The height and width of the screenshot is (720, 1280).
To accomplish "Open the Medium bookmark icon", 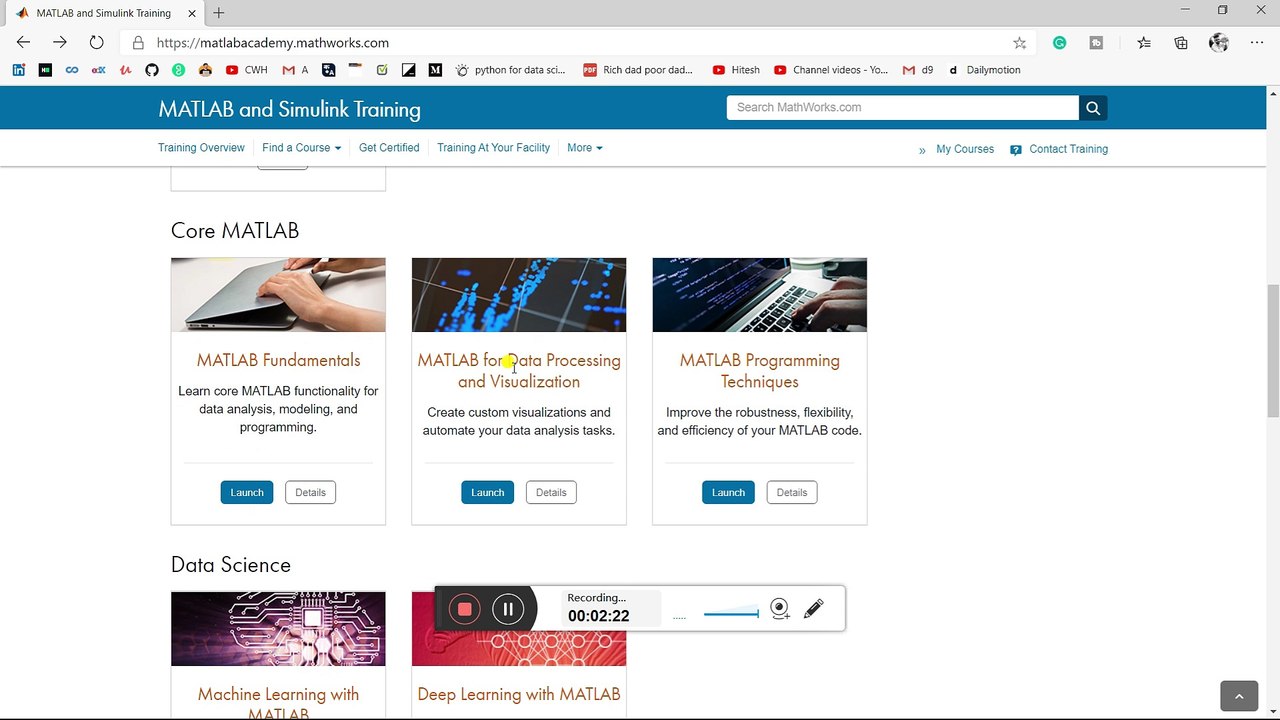I will 435,70.
